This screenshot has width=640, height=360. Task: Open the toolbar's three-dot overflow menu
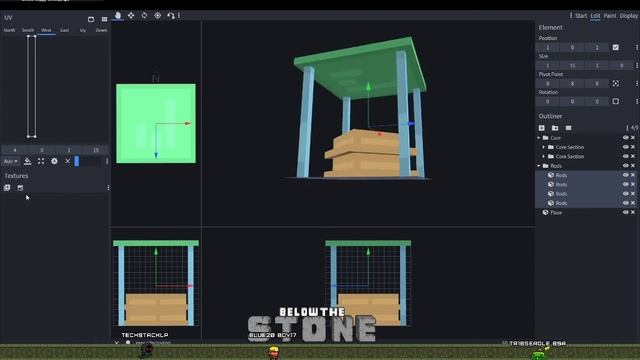(x=179, y=16)
